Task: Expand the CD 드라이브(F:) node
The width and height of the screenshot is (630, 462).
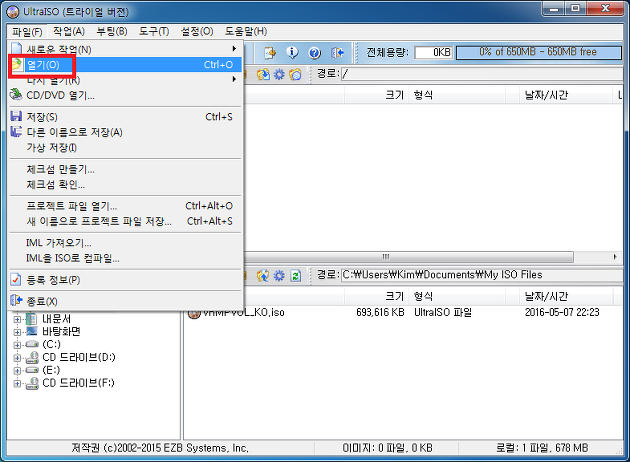Action: (x=17, y=384)
